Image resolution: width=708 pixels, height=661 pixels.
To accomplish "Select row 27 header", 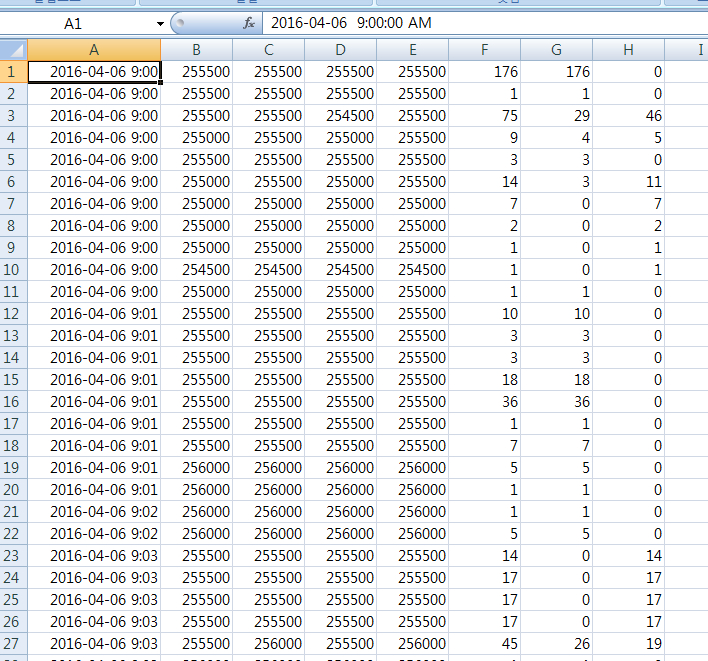I will (13, 643).
